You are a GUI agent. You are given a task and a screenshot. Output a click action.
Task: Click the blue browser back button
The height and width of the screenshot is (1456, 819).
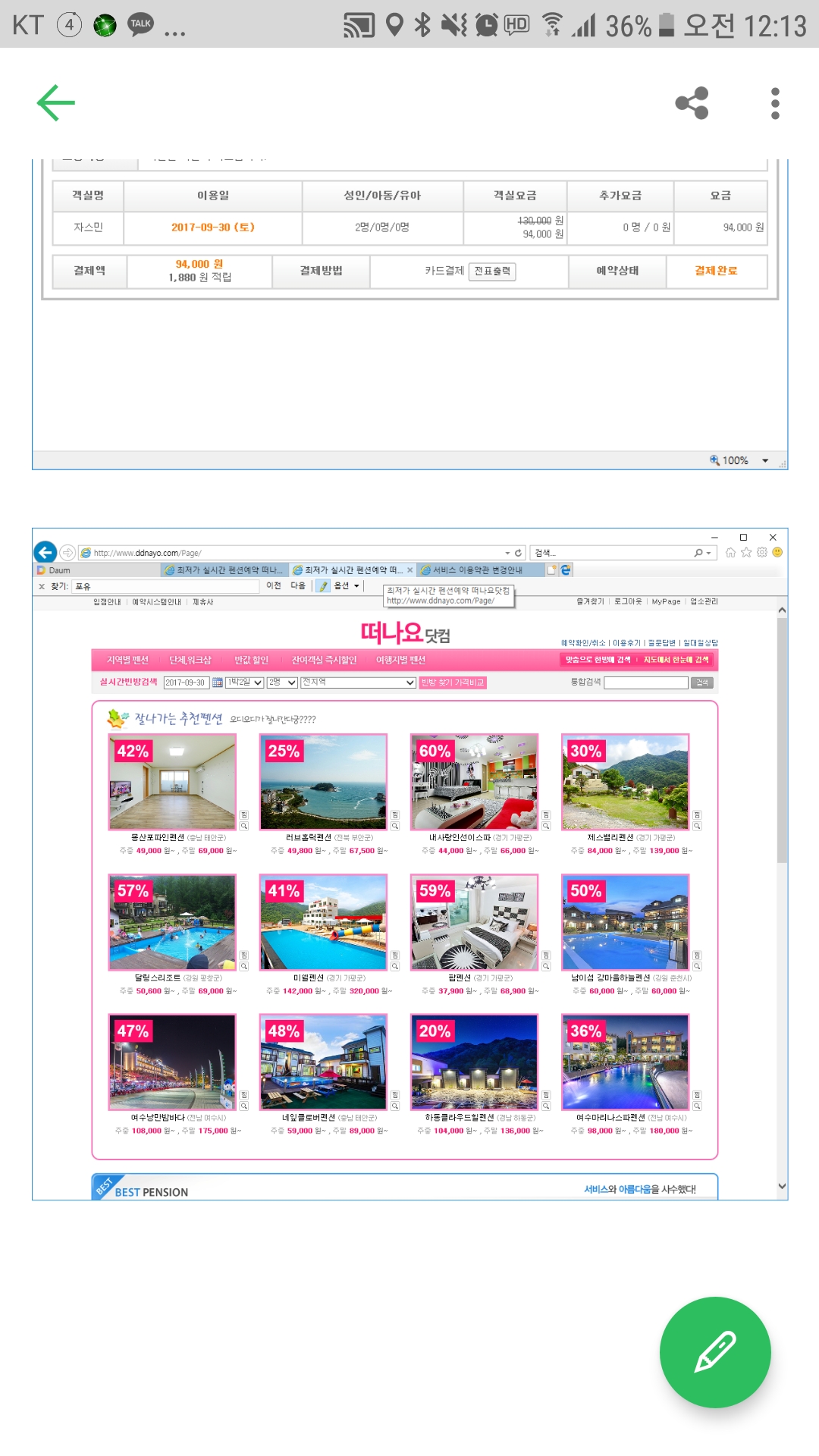click(45, 552)
